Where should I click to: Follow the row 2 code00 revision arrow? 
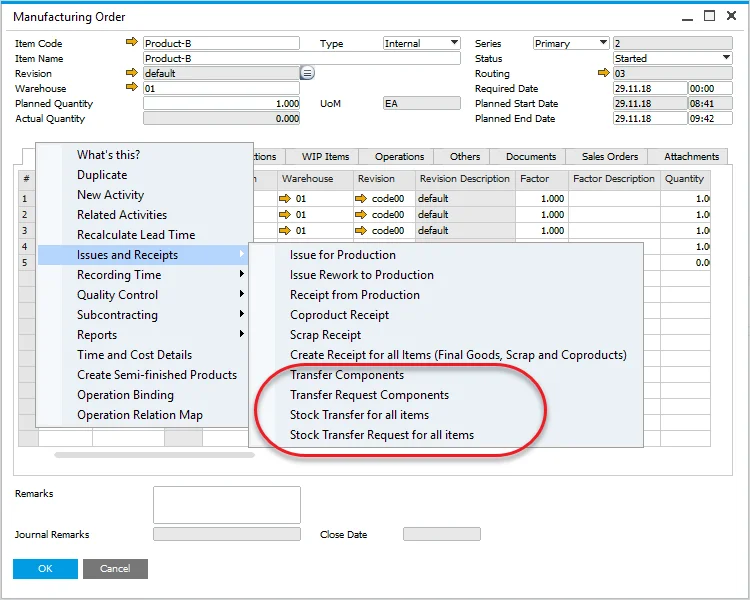[x=361, y=214]
